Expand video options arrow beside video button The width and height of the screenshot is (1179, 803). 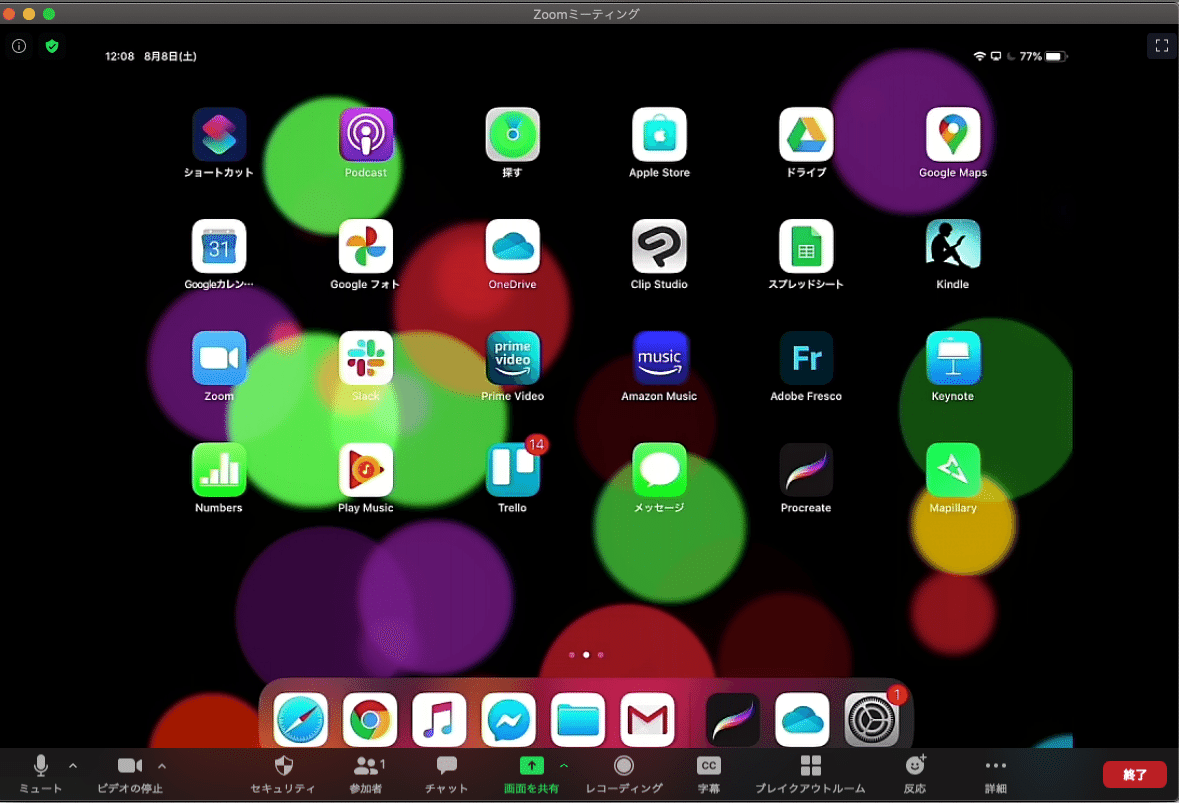(162, 766)
